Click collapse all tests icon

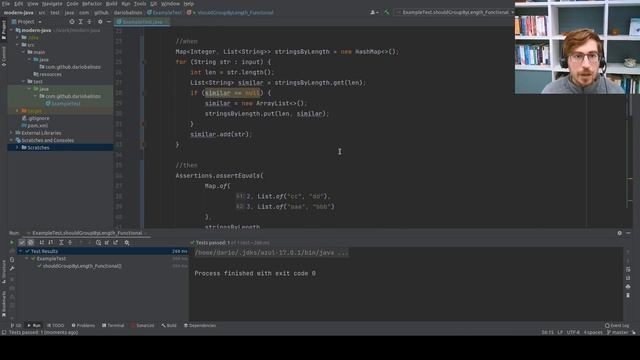tap(70, 242)
